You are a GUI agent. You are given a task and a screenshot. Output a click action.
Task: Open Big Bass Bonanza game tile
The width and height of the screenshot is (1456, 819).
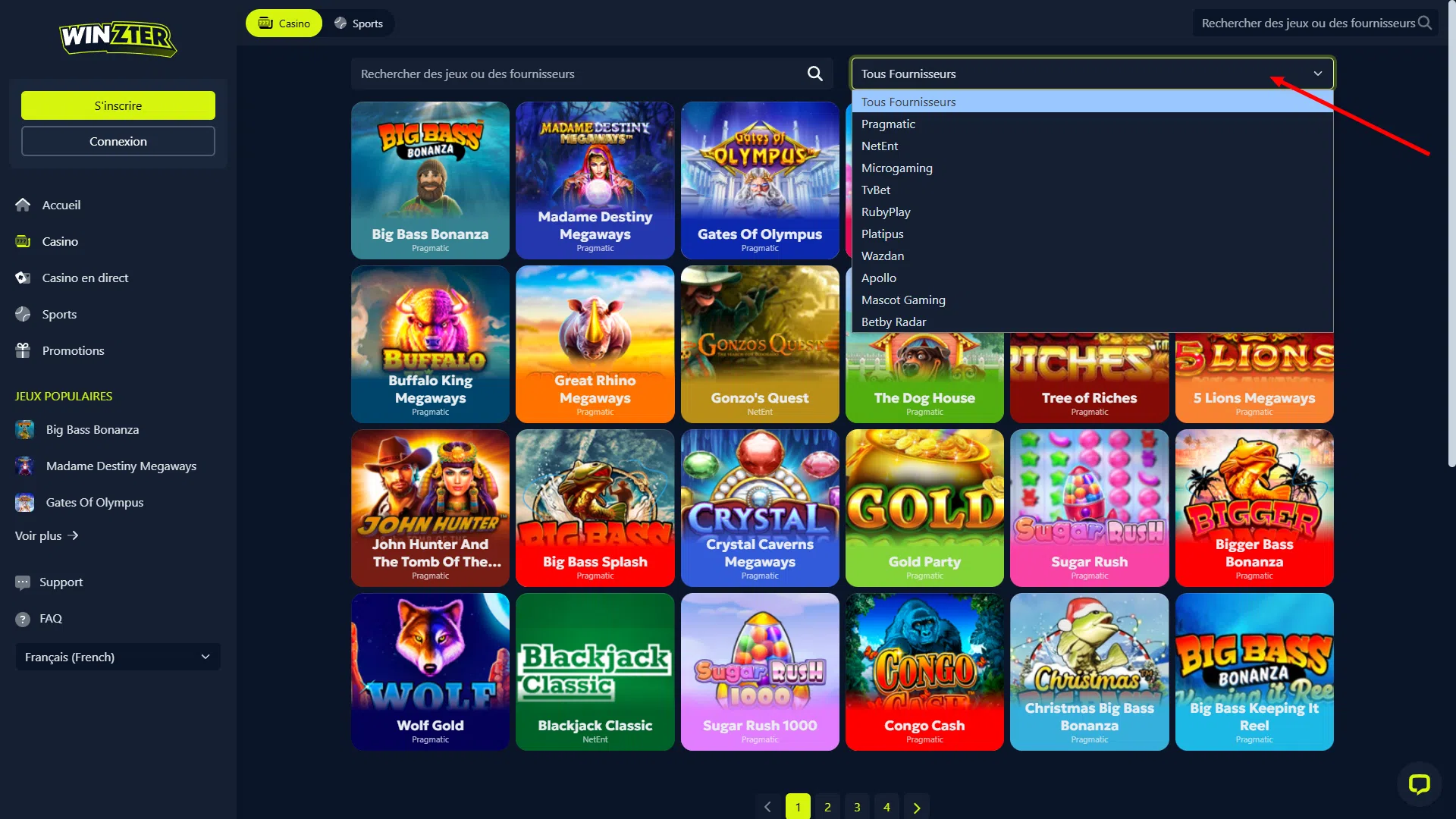430,180
